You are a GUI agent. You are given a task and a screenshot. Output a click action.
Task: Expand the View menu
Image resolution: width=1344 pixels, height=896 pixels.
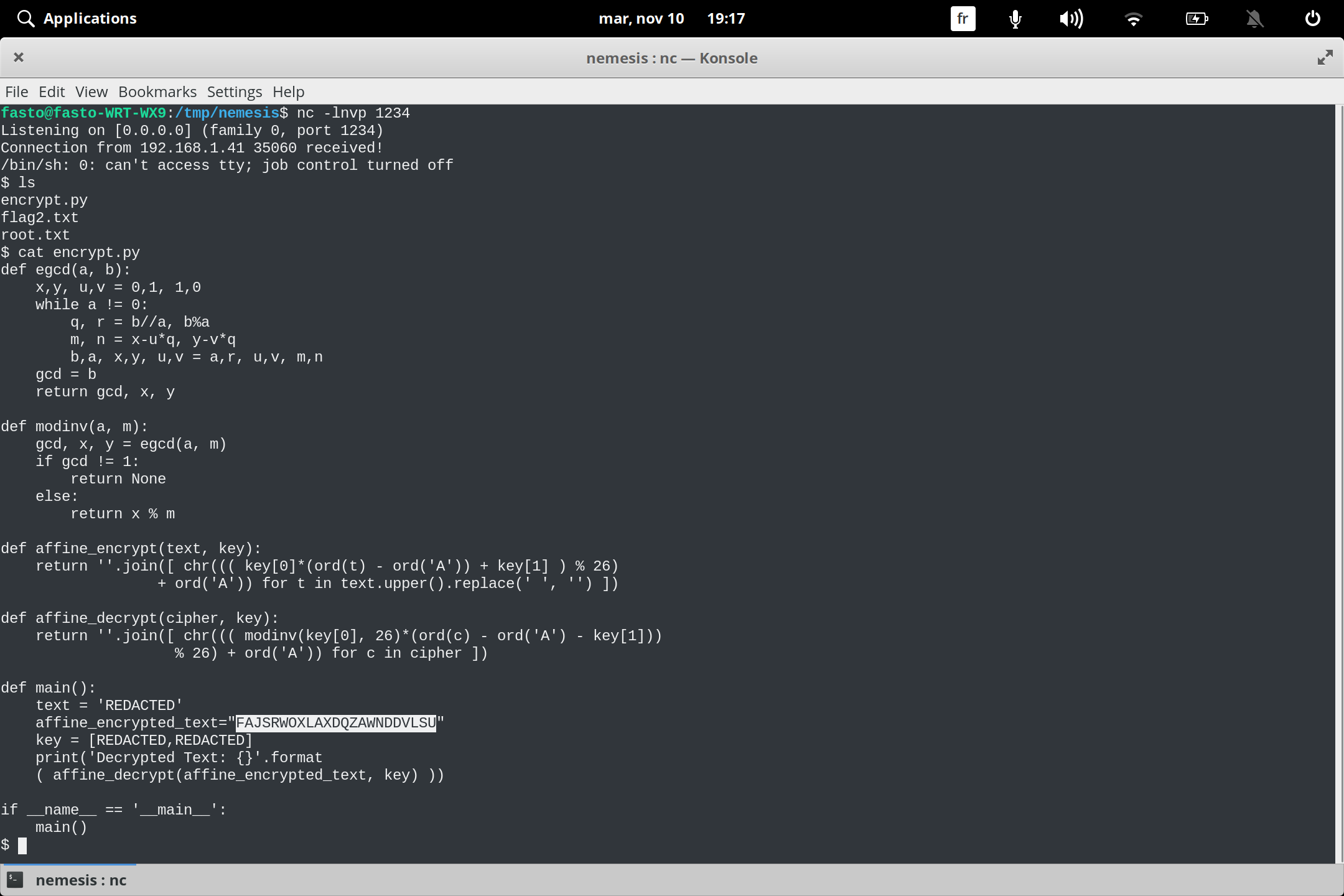(91, 91)
